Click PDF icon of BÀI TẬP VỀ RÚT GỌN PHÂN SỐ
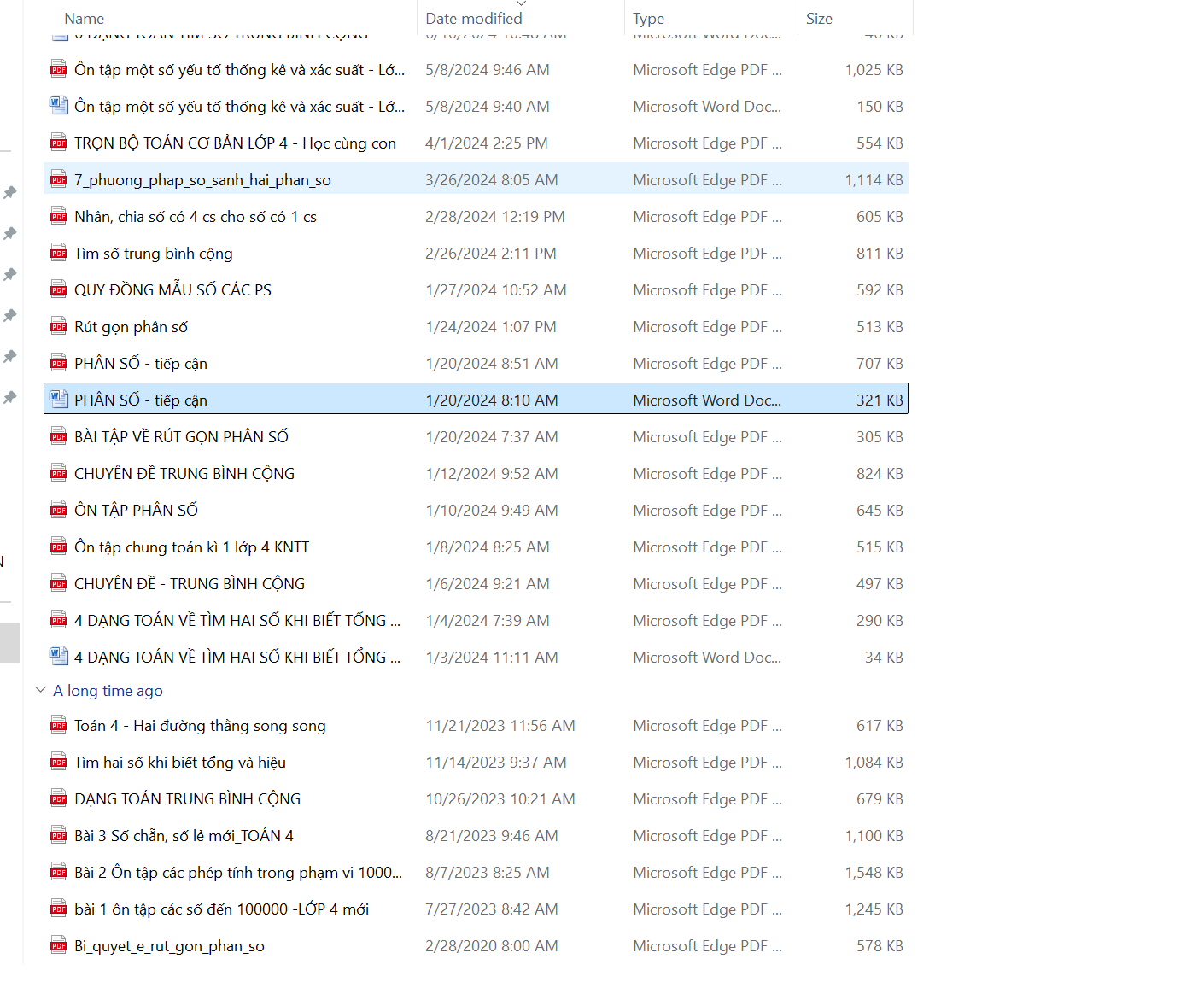The width and height of the screenshot is (1204, 982). (58, 436)
